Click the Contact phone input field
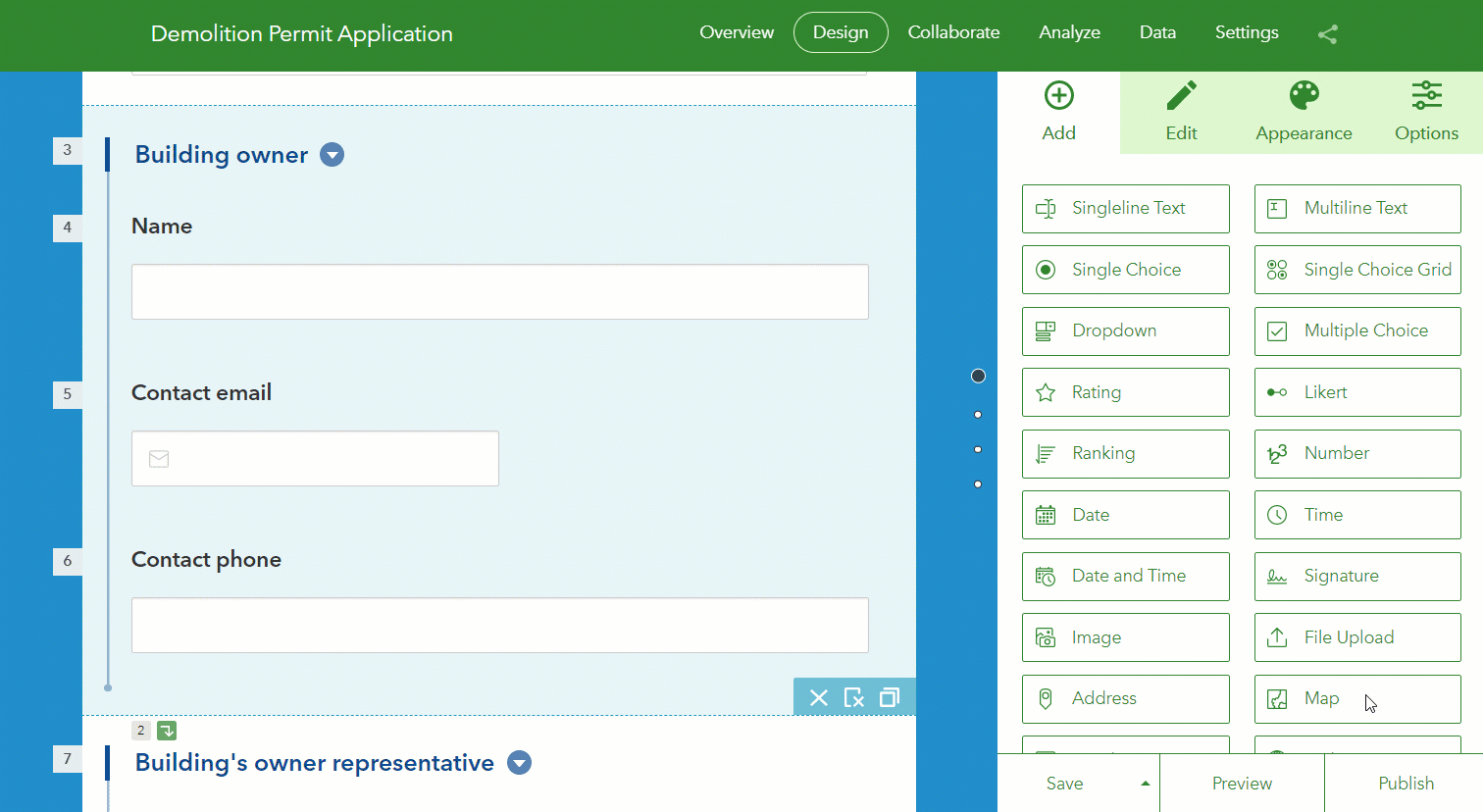1483x812 pixels. (x=500, y=625)
